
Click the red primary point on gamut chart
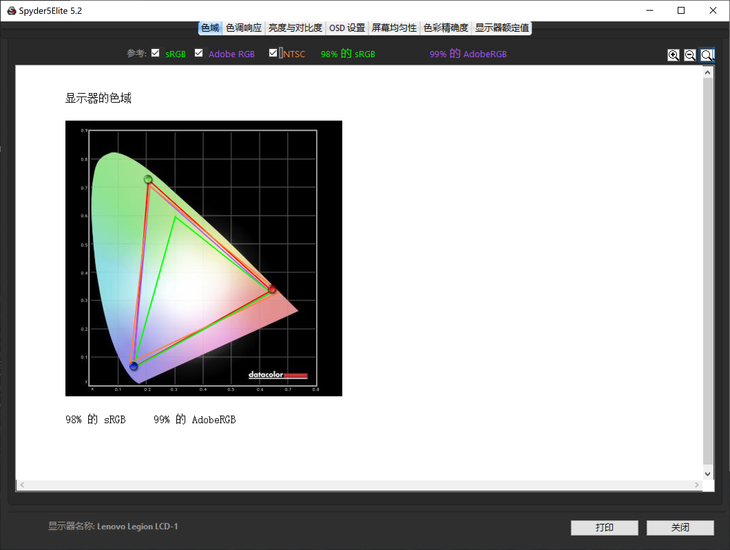point(272,289)
